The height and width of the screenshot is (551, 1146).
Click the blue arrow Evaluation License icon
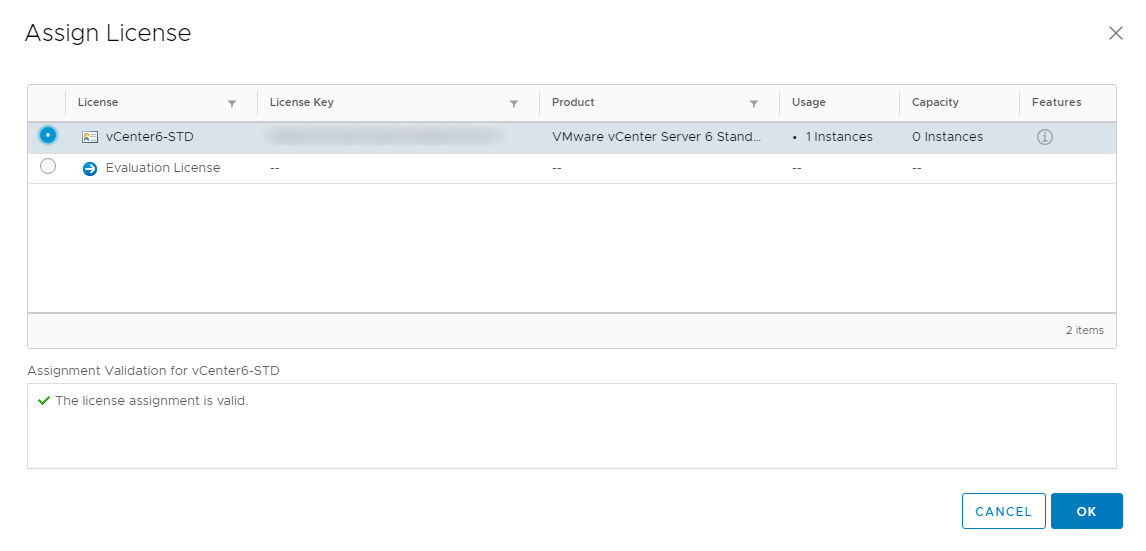(90, 168)
